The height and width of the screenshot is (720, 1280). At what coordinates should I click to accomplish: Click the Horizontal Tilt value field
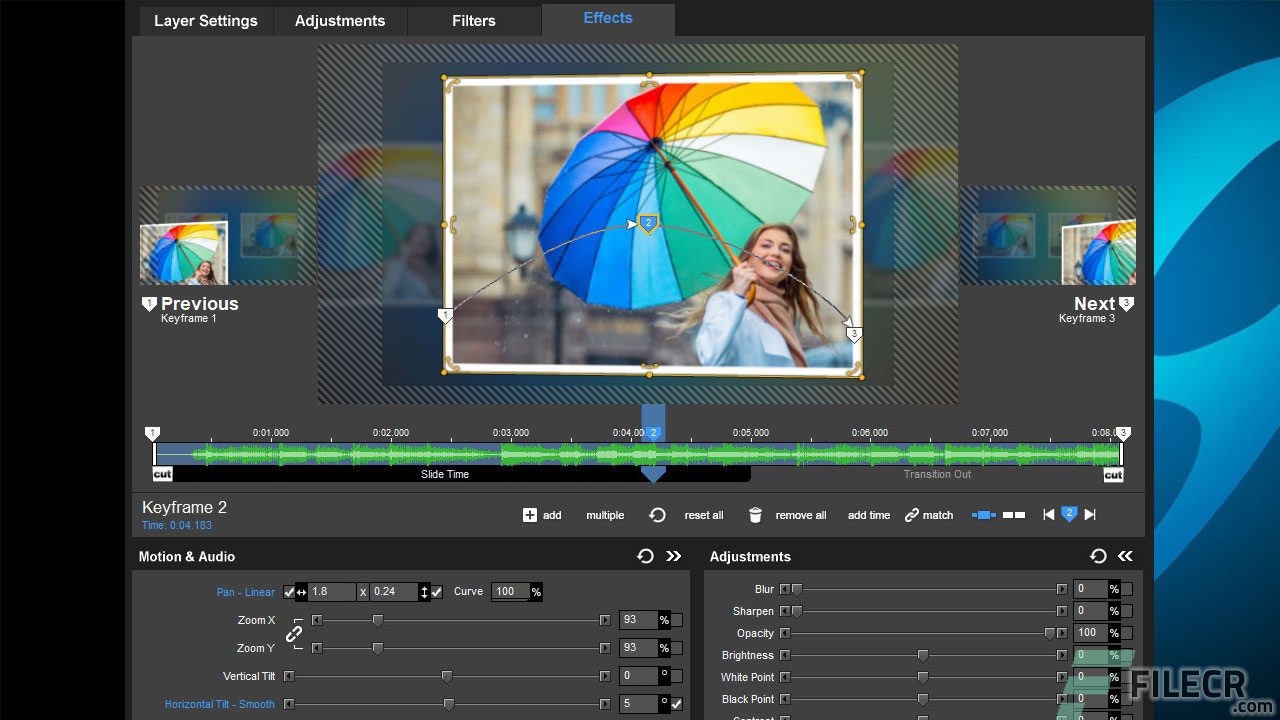click(639, 704)
